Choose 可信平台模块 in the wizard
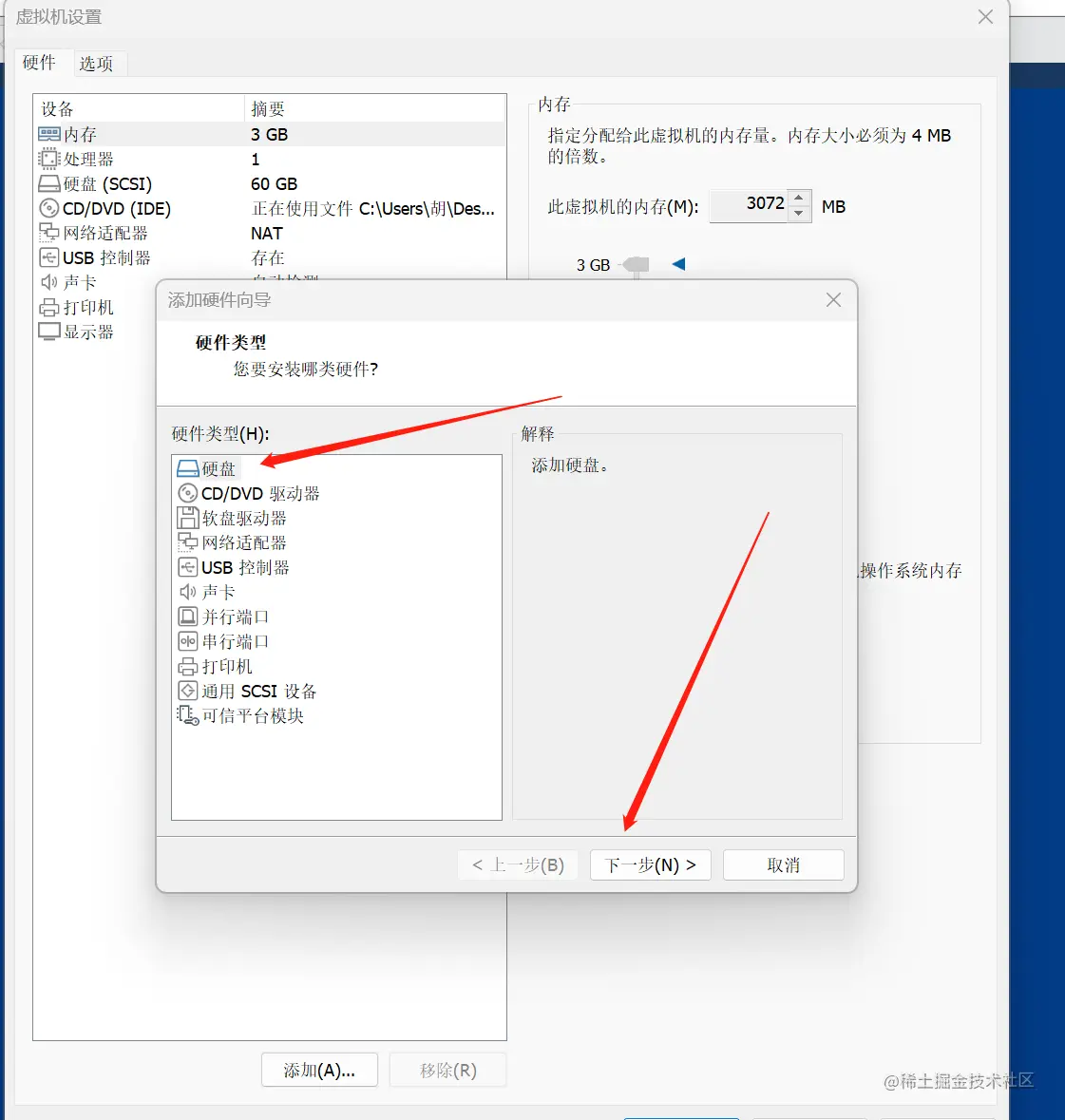The height and width of the screenshot is (1120, 1065). click(x=253, y=715)
